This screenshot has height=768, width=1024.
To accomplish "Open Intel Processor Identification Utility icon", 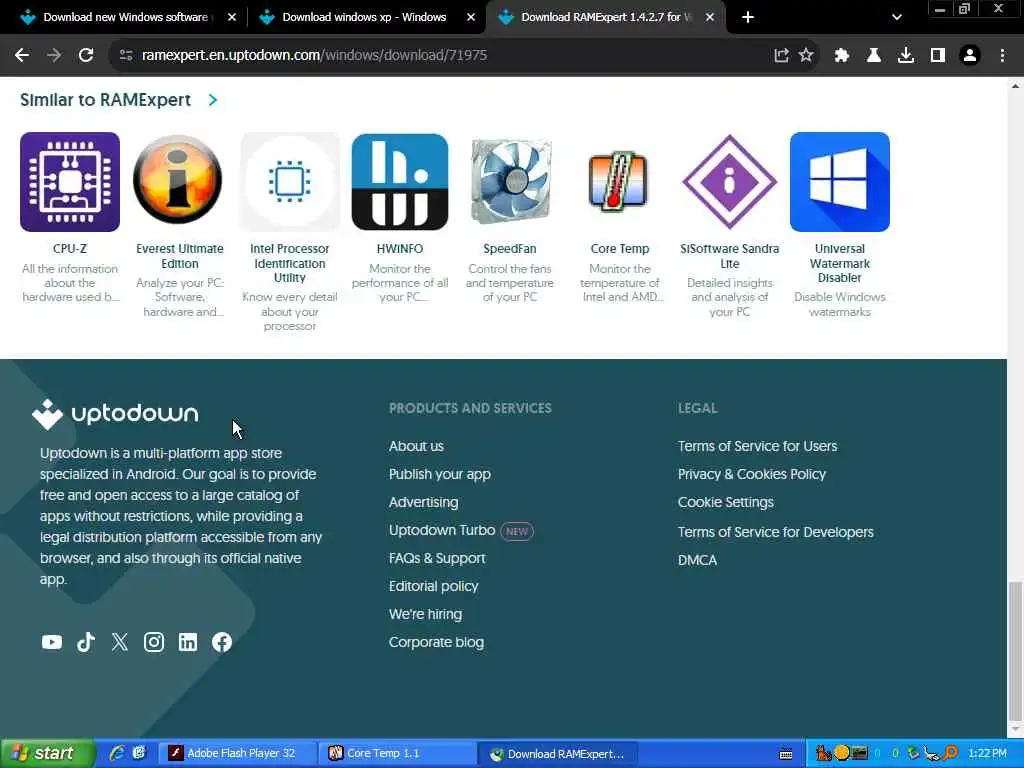I will tap(290, 182).
